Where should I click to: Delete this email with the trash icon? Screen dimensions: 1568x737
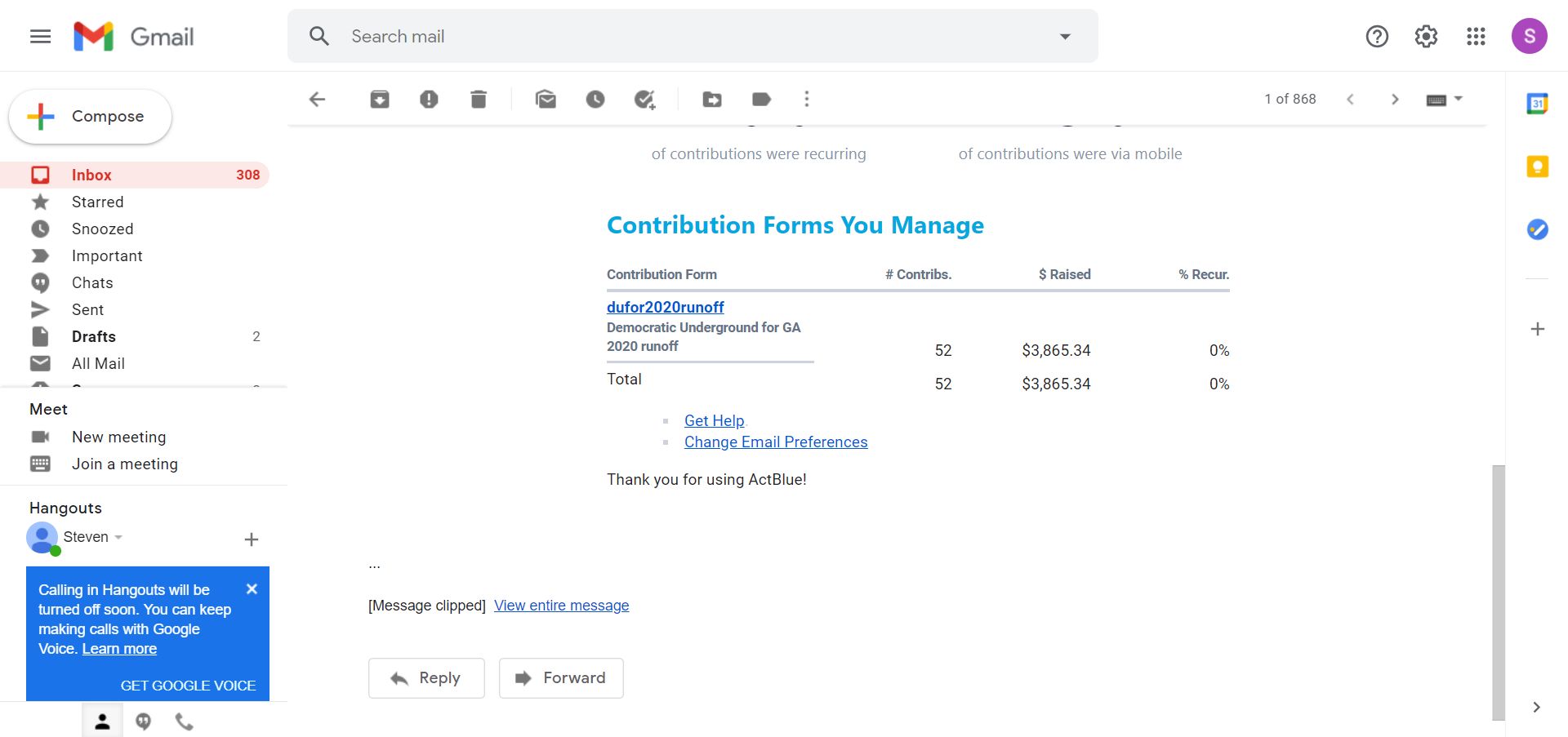click(479, 100)
